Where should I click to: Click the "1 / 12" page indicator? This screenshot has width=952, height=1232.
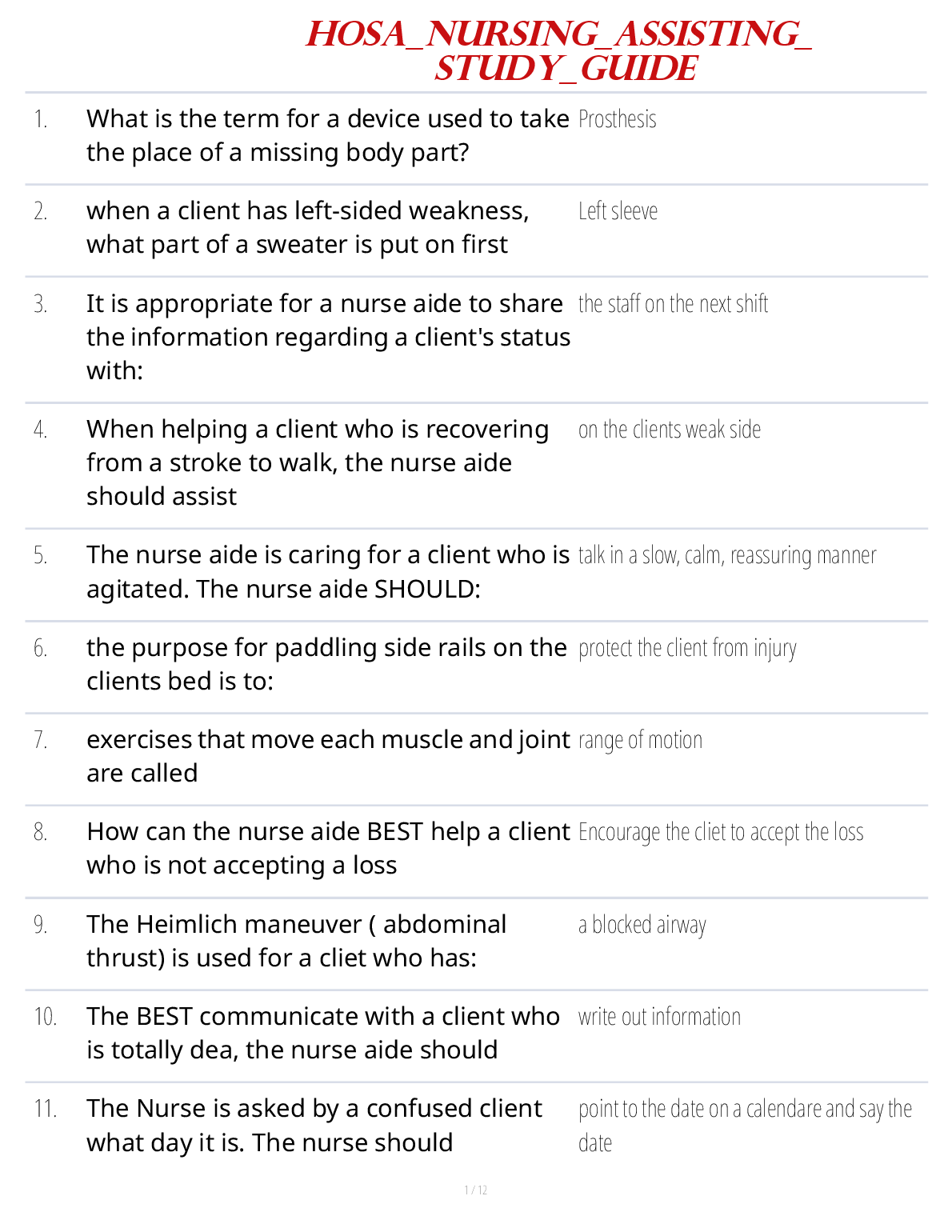click(475, 1190)
